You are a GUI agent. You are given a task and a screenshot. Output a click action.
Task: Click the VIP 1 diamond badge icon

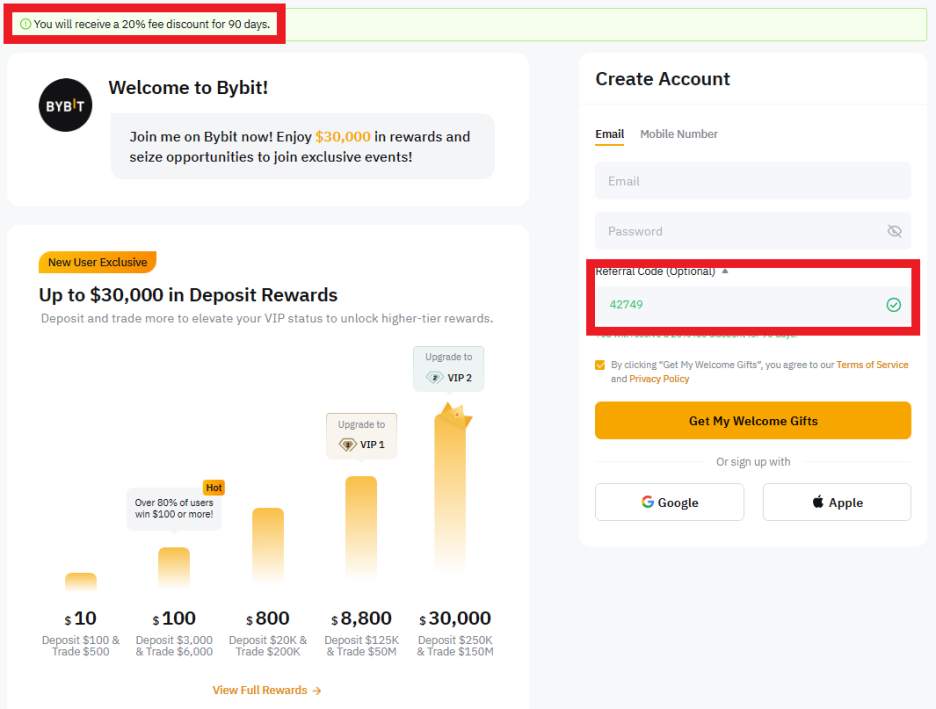[347, 445]
